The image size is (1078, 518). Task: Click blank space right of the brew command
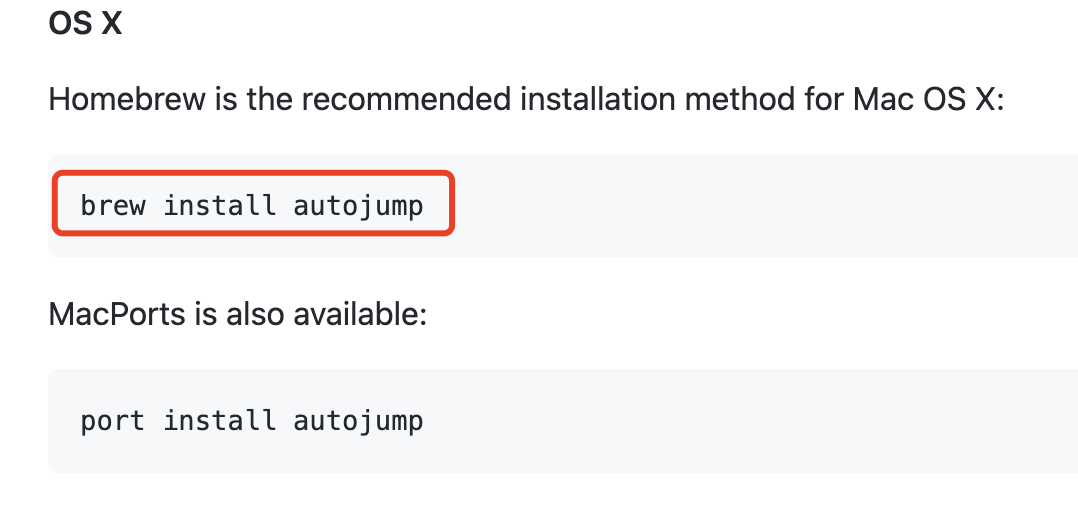tap(760, 206)
